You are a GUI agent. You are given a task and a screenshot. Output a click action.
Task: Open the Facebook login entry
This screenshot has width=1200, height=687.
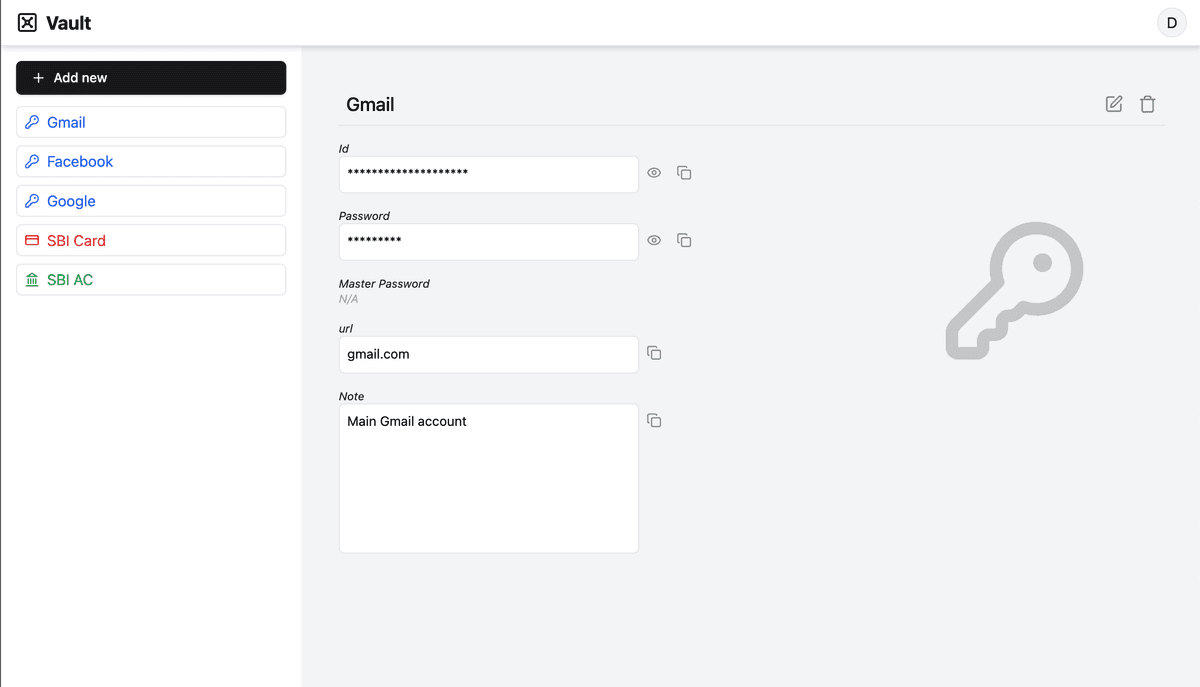tap(151, 162)
